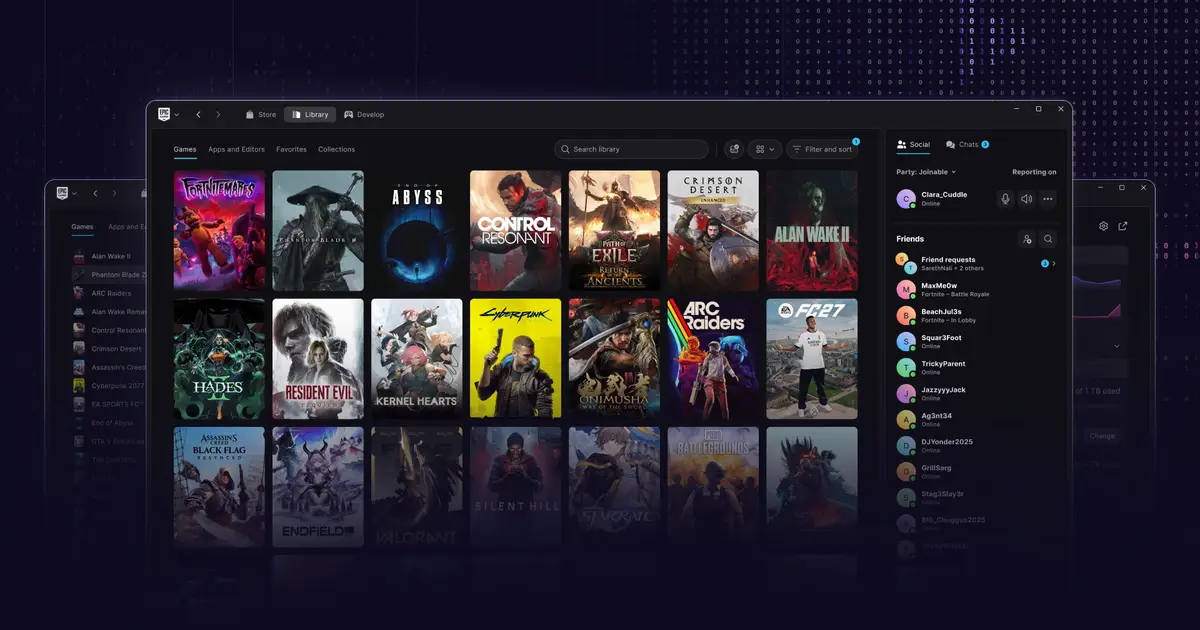
Task: Open the Battlegrounds game tile
Action: pyautogui.click(x=713, y=487)
